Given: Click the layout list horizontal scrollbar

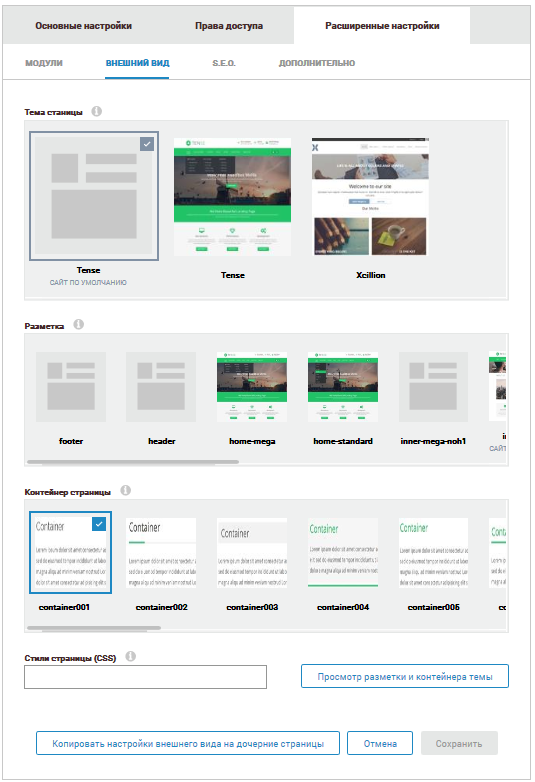Looking at the screenshot, I should tap(133, 462).
